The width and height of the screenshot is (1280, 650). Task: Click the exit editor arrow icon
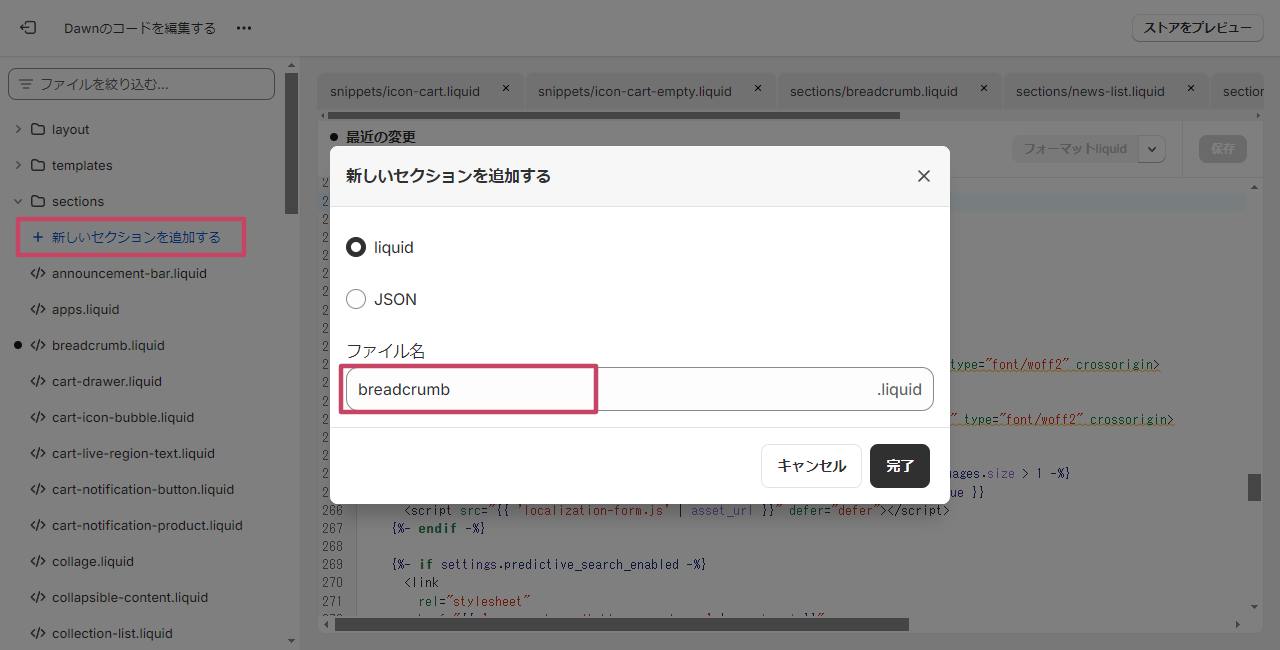point(28,27)
